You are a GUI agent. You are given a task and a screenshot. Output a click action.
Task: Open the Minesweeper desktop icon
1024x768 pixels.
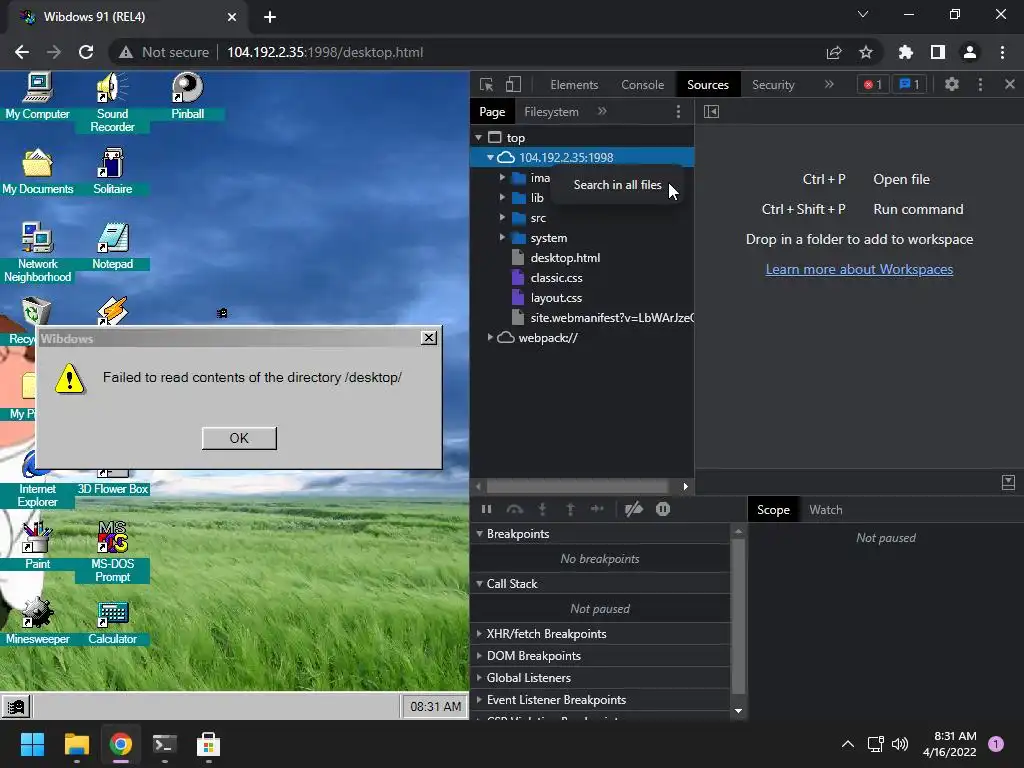(x=37, y=621)
